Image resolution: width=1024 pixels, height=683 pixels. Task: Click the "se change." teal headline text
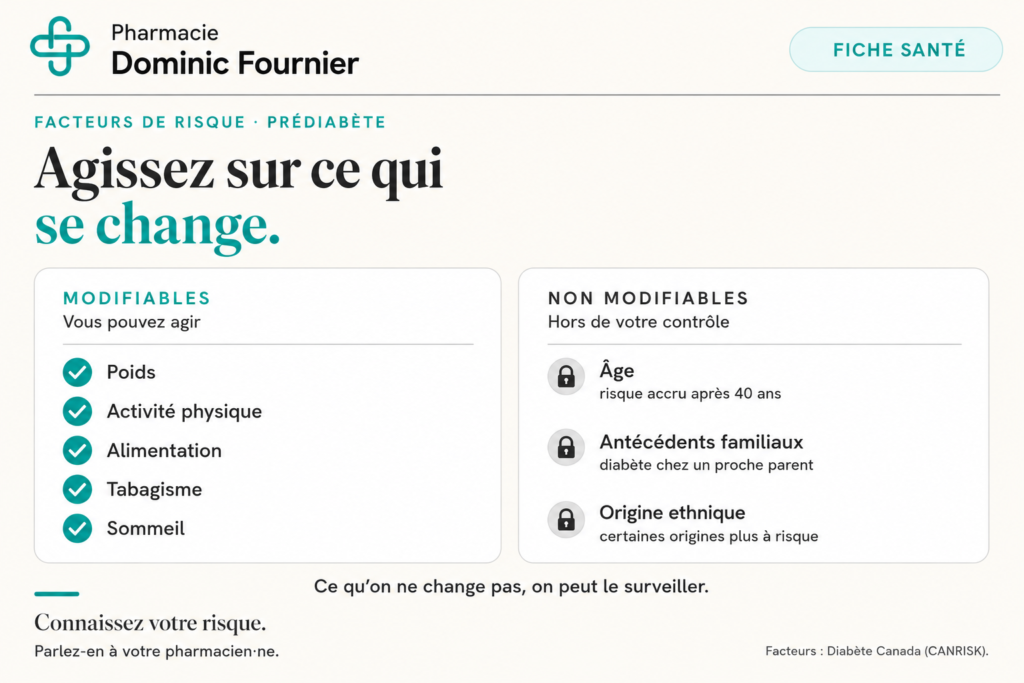tap(157, 226)
